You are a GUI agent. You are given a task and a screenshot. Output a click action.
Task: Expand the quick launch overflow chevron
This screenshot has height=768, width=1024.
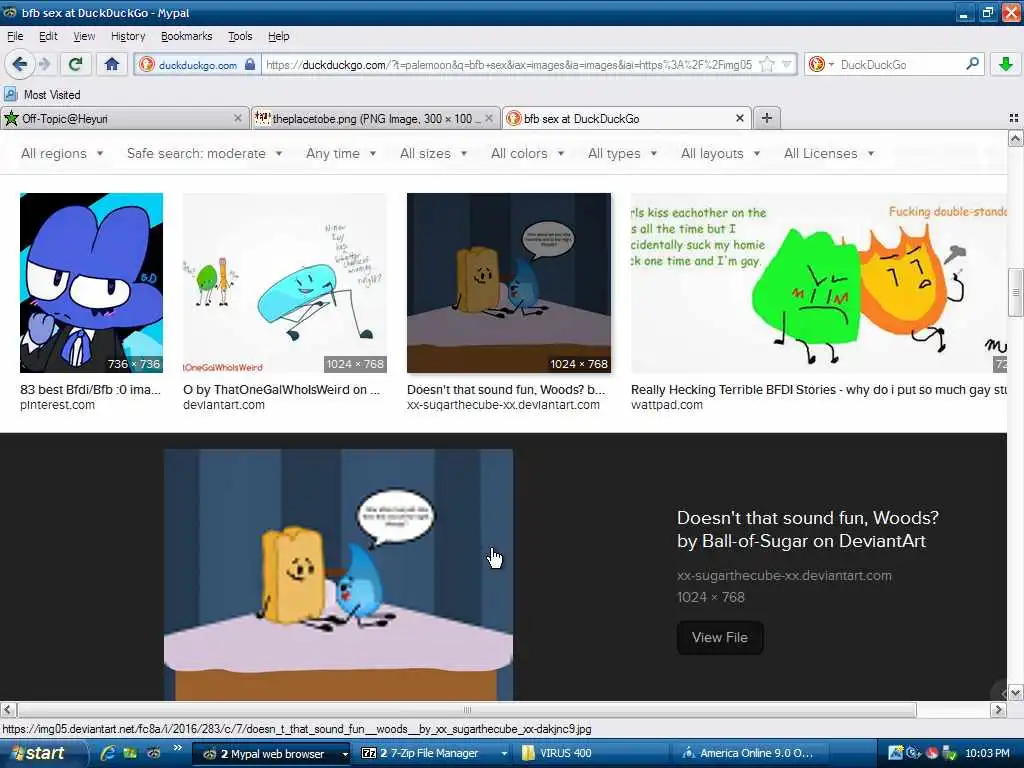177,748
